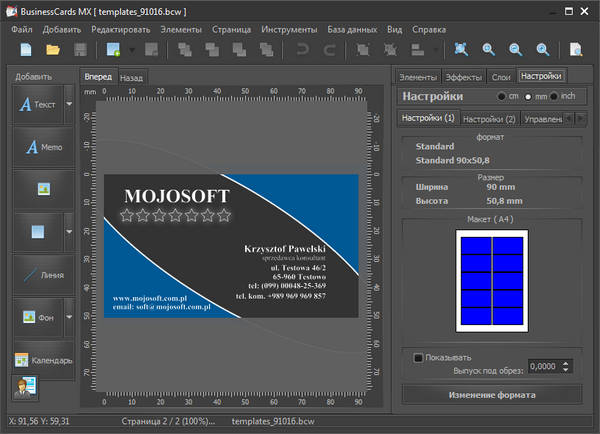Click the Redo arrow icon

pyautogui.click(x=329, y=50)
